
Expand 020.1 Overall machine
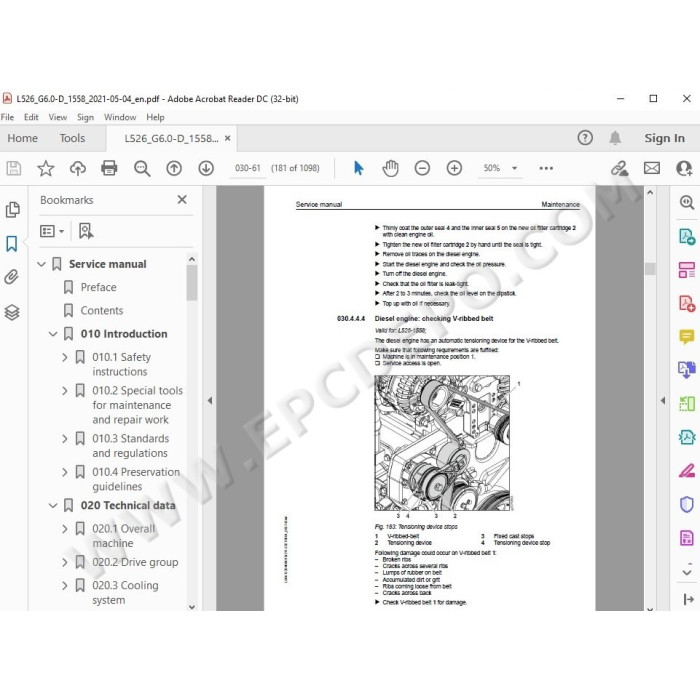point(65,529)
